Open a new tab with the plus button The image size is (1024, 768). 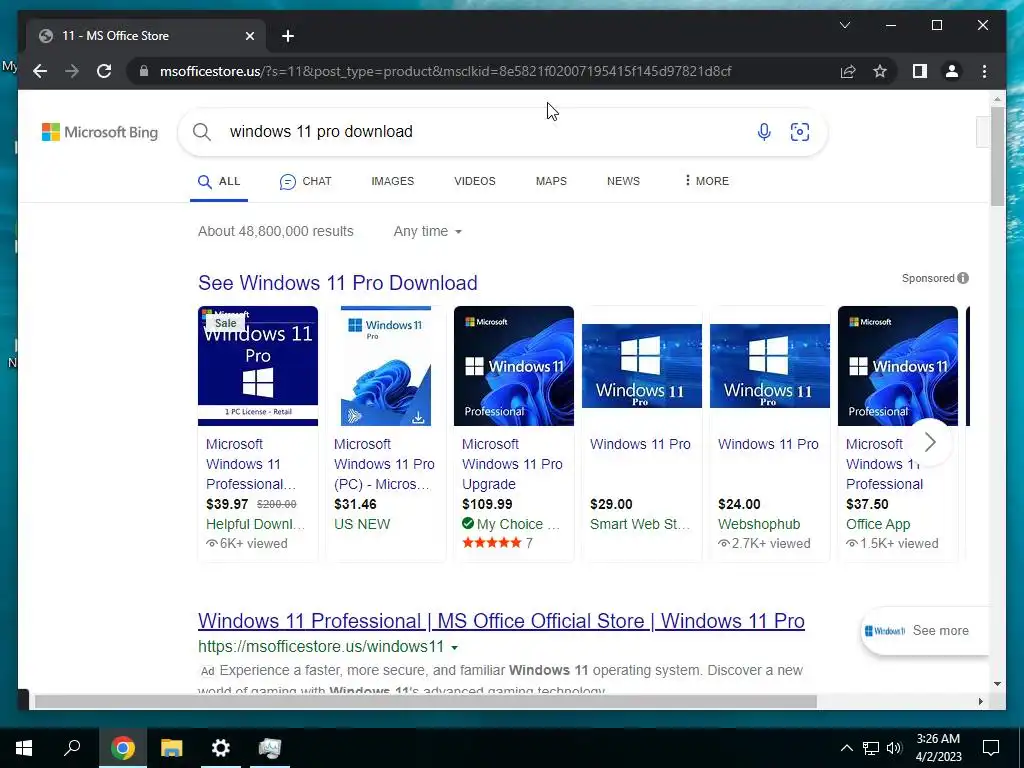tap(288, 36)
